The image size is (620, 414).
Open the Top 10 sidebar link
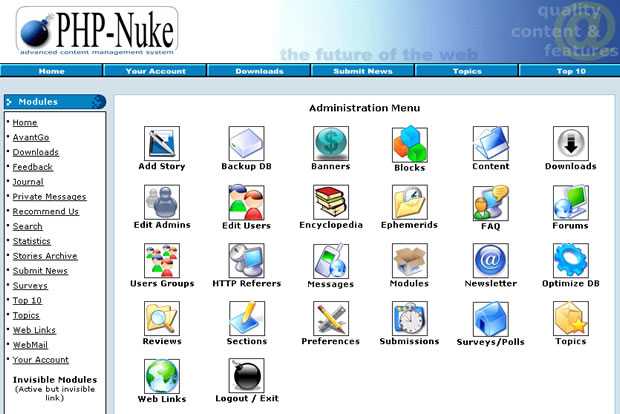coord(27,301)
